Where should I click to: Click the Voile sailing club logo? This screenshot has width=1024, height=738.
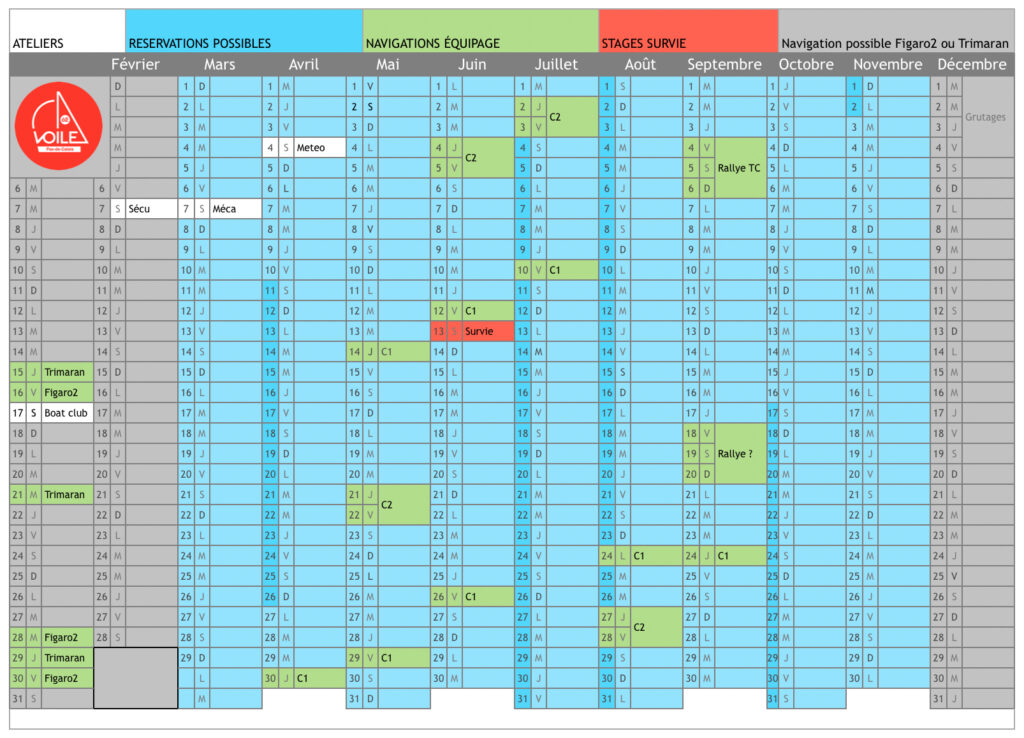coord(59,125)
